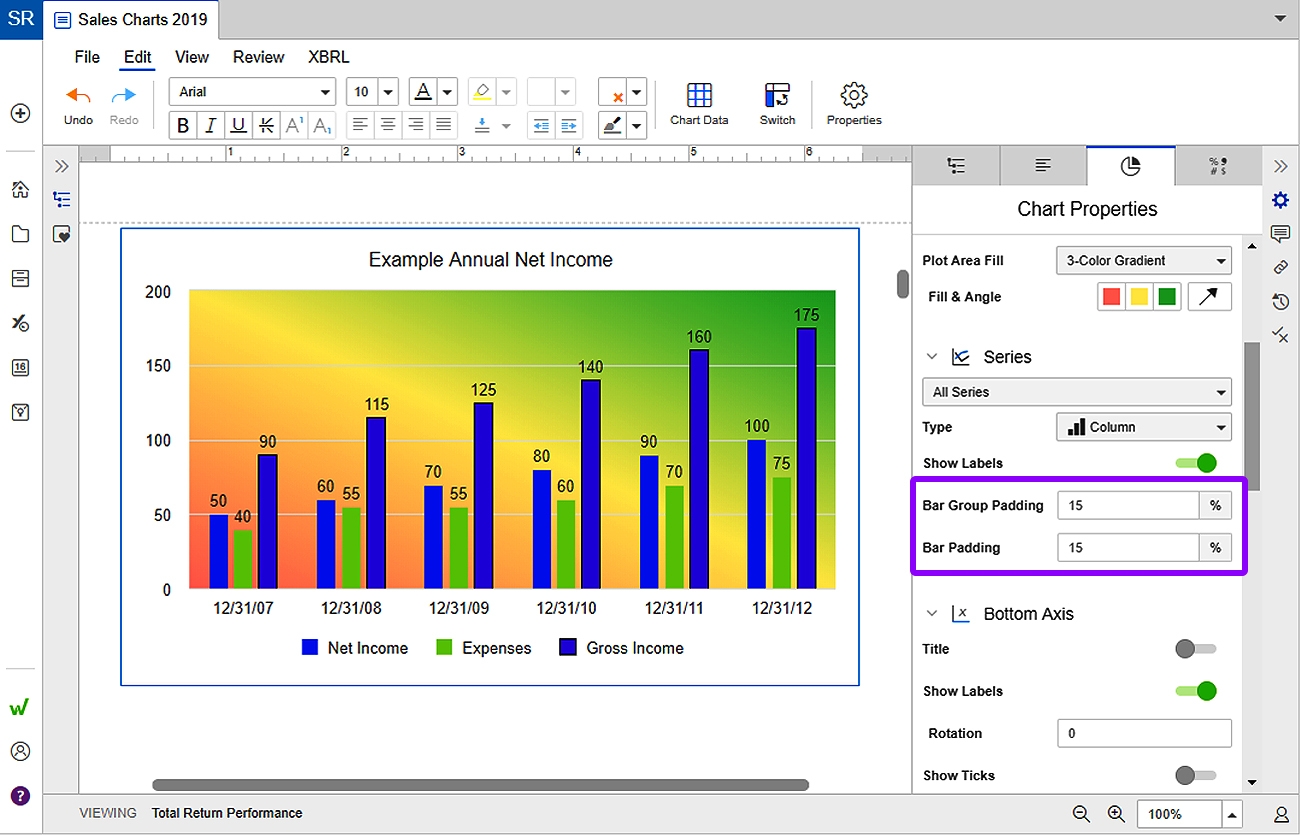This screenshot has width=1300, height=835.
Task: Toggle Show Labels for All Series
Action: click(x=1196, y=463)
